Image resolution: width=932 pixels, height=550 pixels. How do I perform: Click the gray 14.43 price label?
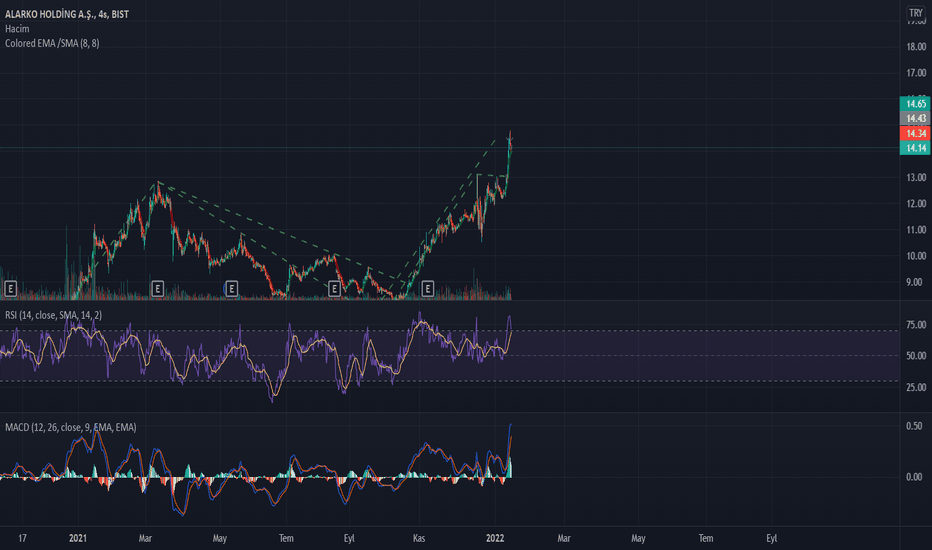click(x=915, y=118)
